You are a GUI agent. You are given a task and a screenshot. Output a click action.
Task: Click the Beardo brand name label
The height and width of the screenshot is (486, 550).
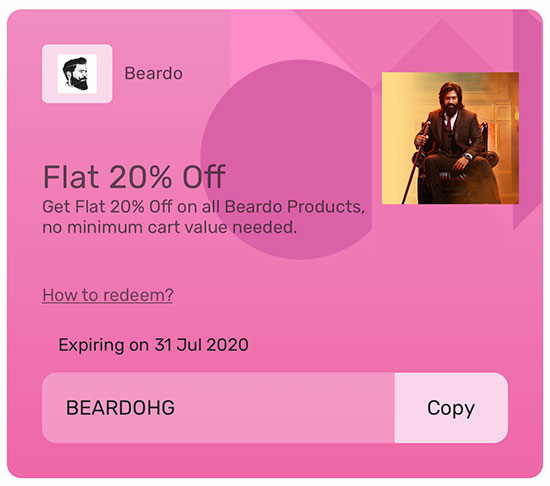153,73
